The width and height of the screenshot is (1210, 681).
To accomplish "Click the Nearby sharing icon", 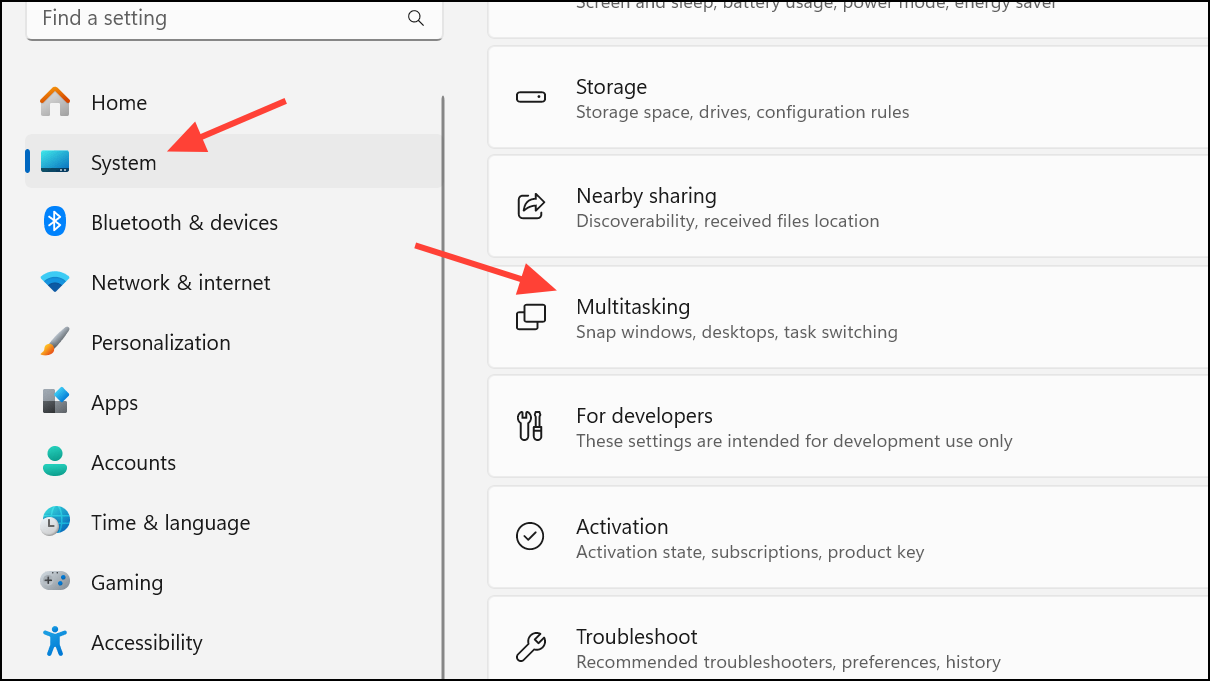I will (x=531, y=206).
